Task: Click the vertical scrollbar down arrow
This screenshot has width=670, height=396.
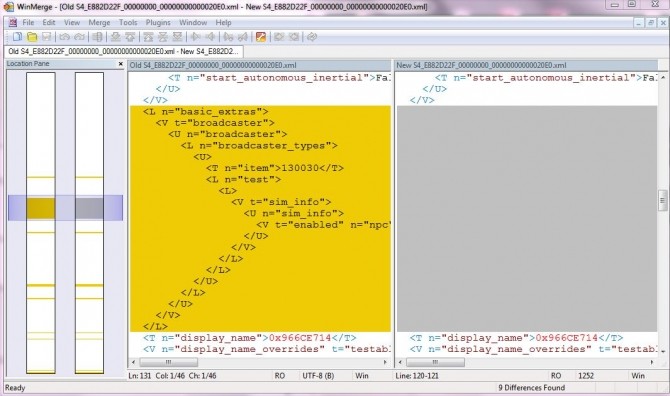Action: [x=663, y=351]
